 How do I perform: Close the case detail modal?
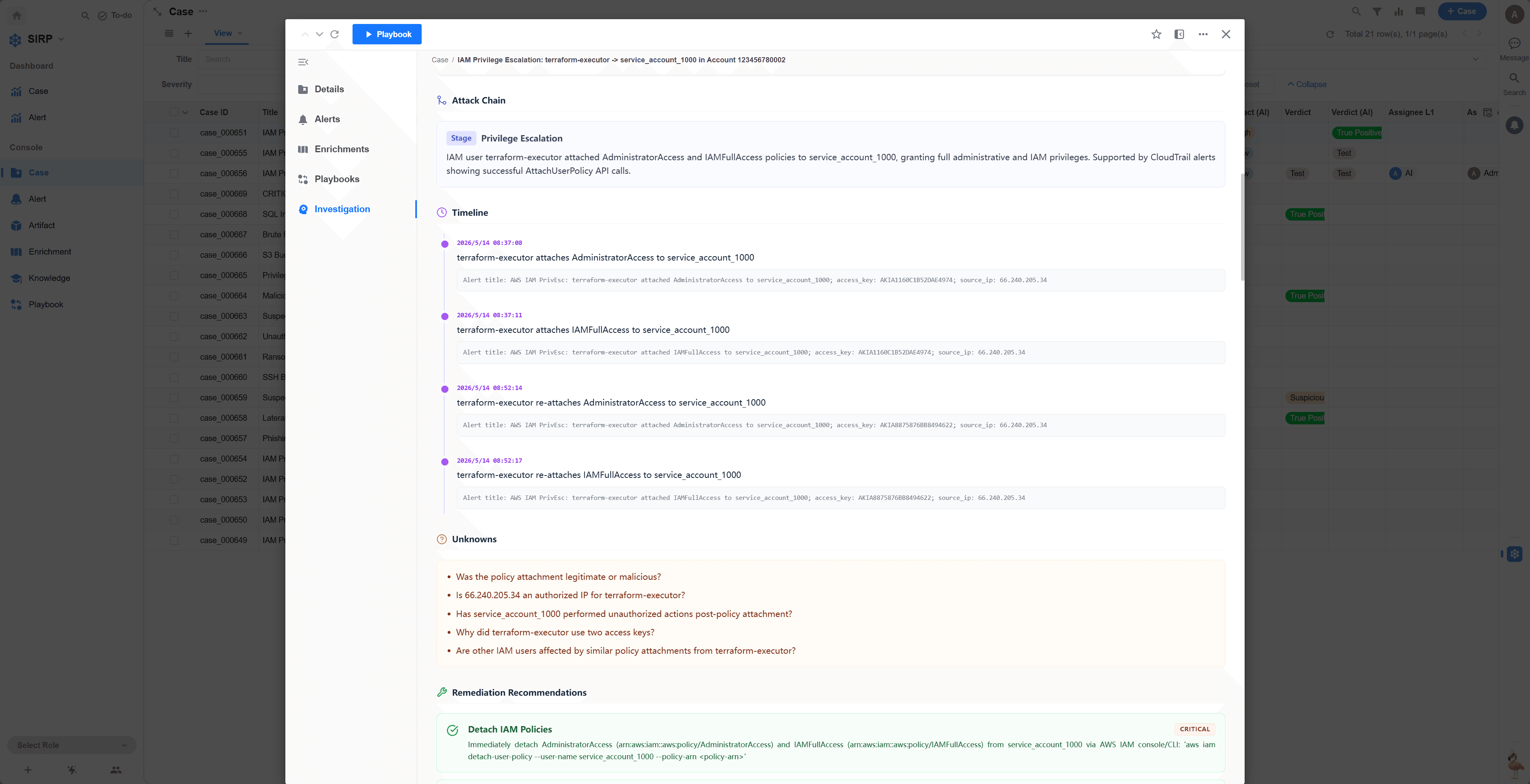pos(1226,34)
